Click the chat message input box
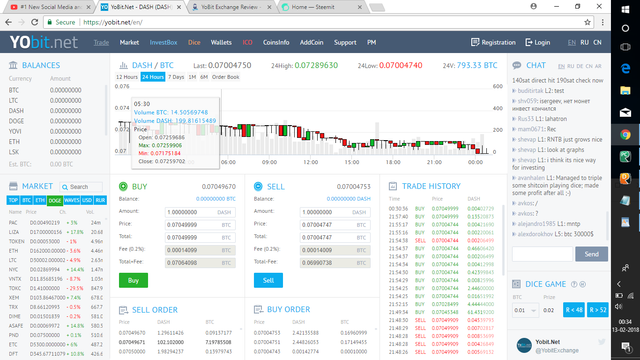Viewport: 640px width, 360px height. point(542,254)
